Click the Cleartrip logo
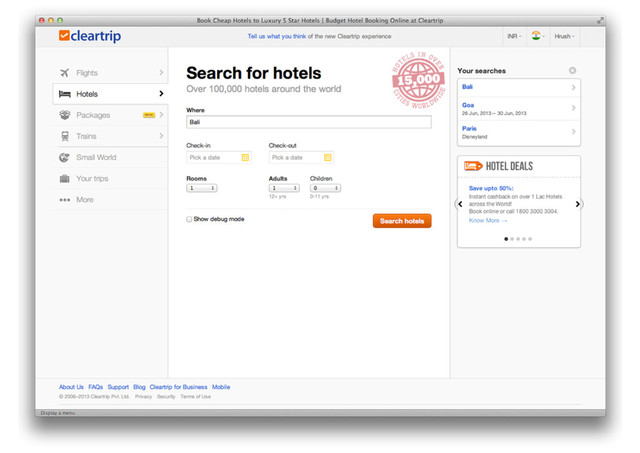The height and width of the screenshot is (453, 640). click(90, 36)
